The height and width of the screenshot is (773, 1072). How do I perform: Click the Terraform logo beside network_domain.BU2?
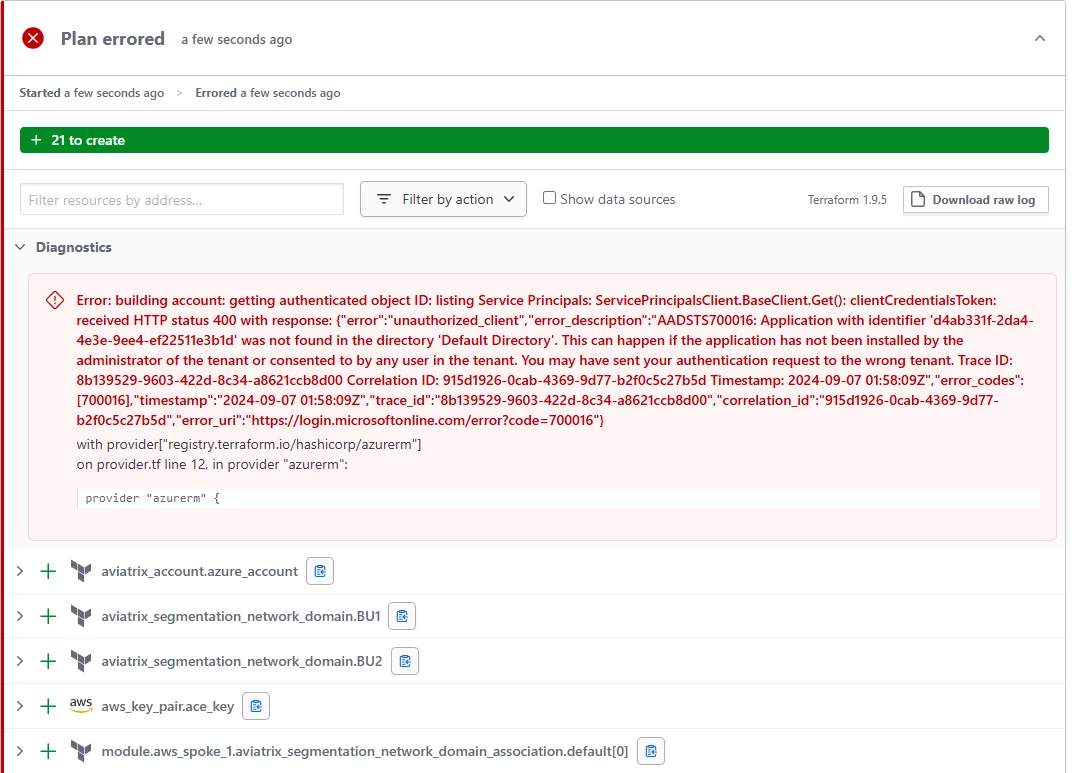pyautogui.click(x=81, y=661)
